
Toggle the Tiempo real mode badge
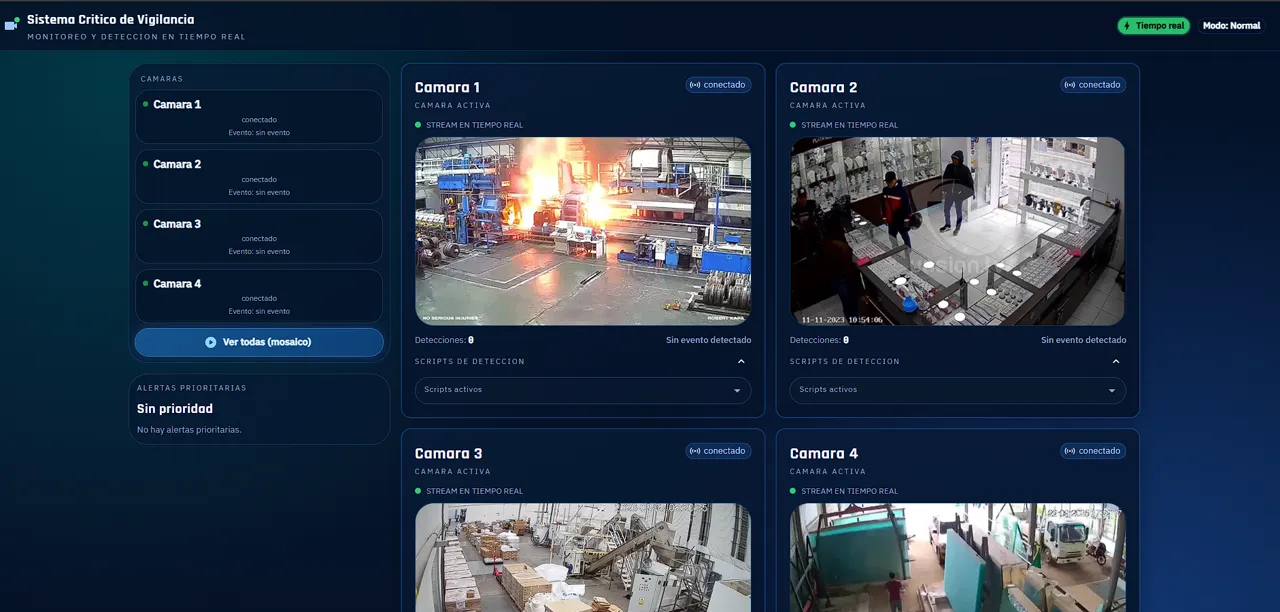click(x=1154, y=26)
